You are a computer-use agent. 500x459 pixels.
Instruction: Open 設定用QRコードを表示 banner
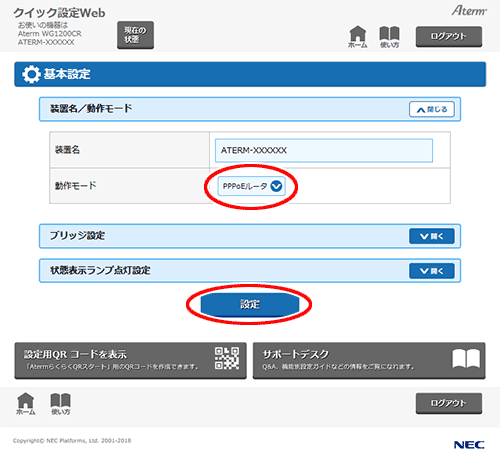tap(130, 361)
